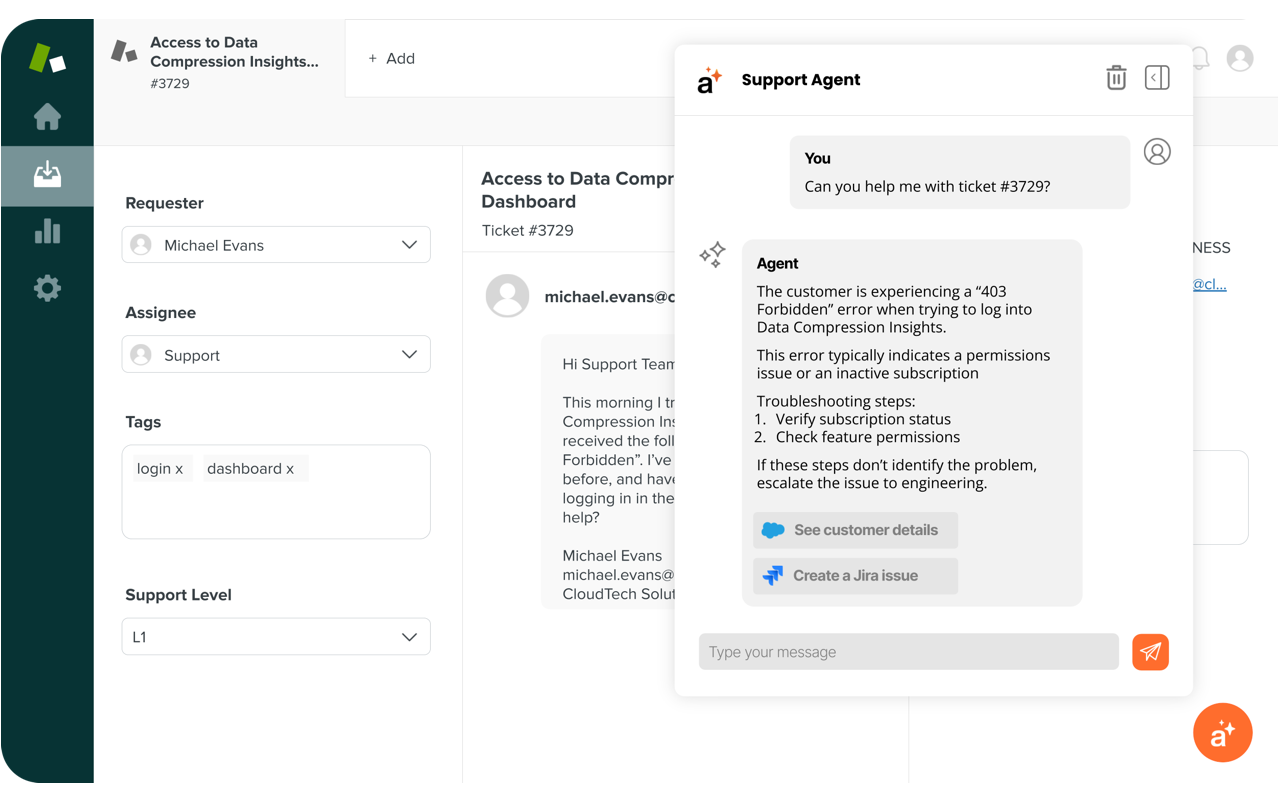1280x800 pixels.
Task: Click michael.evans sender avatar in ticket
Action: click(x=507, y=296)
